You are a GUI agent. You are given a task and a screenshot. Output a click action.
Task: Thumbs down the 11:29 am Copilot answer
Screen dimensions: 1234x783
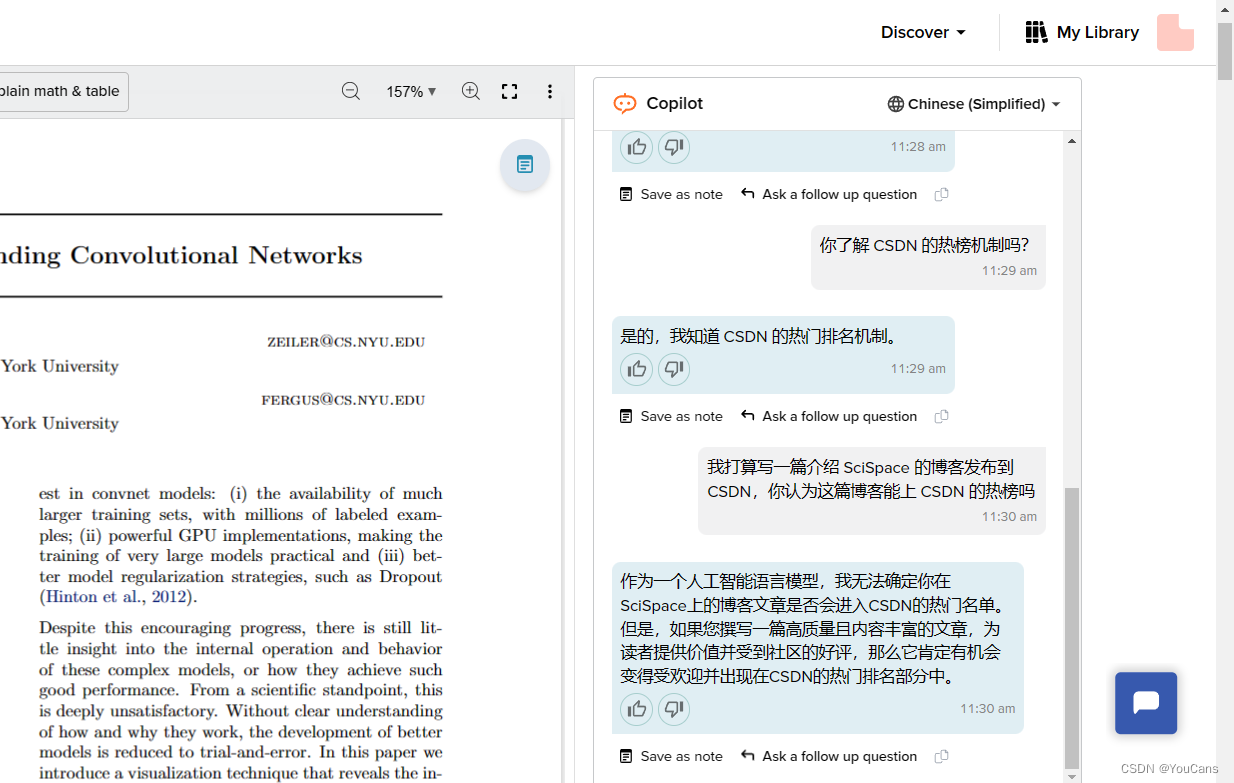coord(674,369)
